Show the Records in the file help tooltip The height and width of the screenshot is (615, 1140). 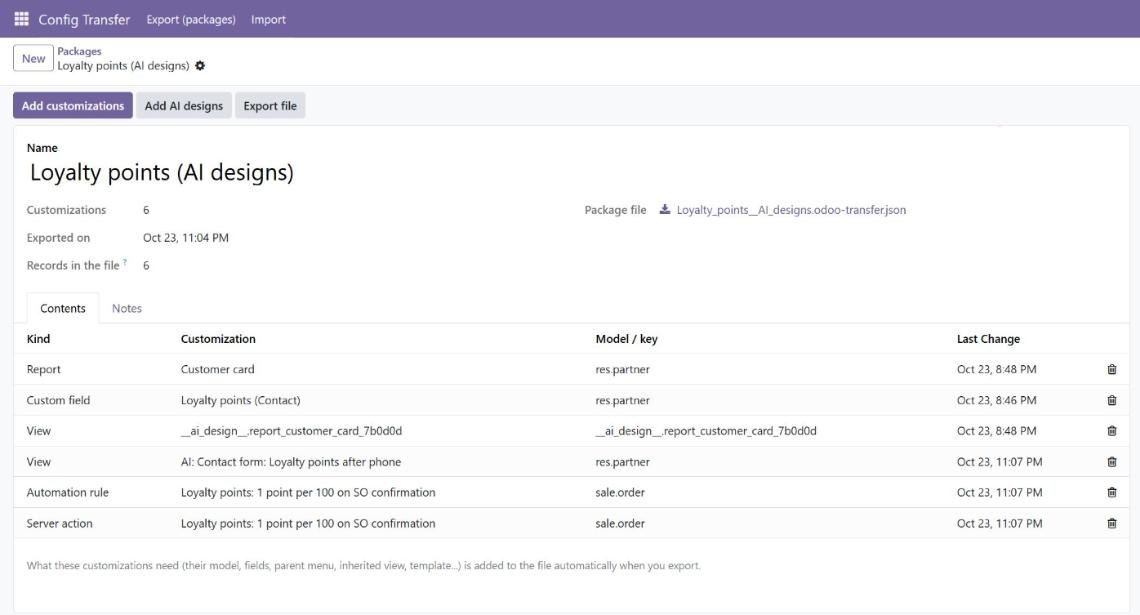[x=125, y=262]
